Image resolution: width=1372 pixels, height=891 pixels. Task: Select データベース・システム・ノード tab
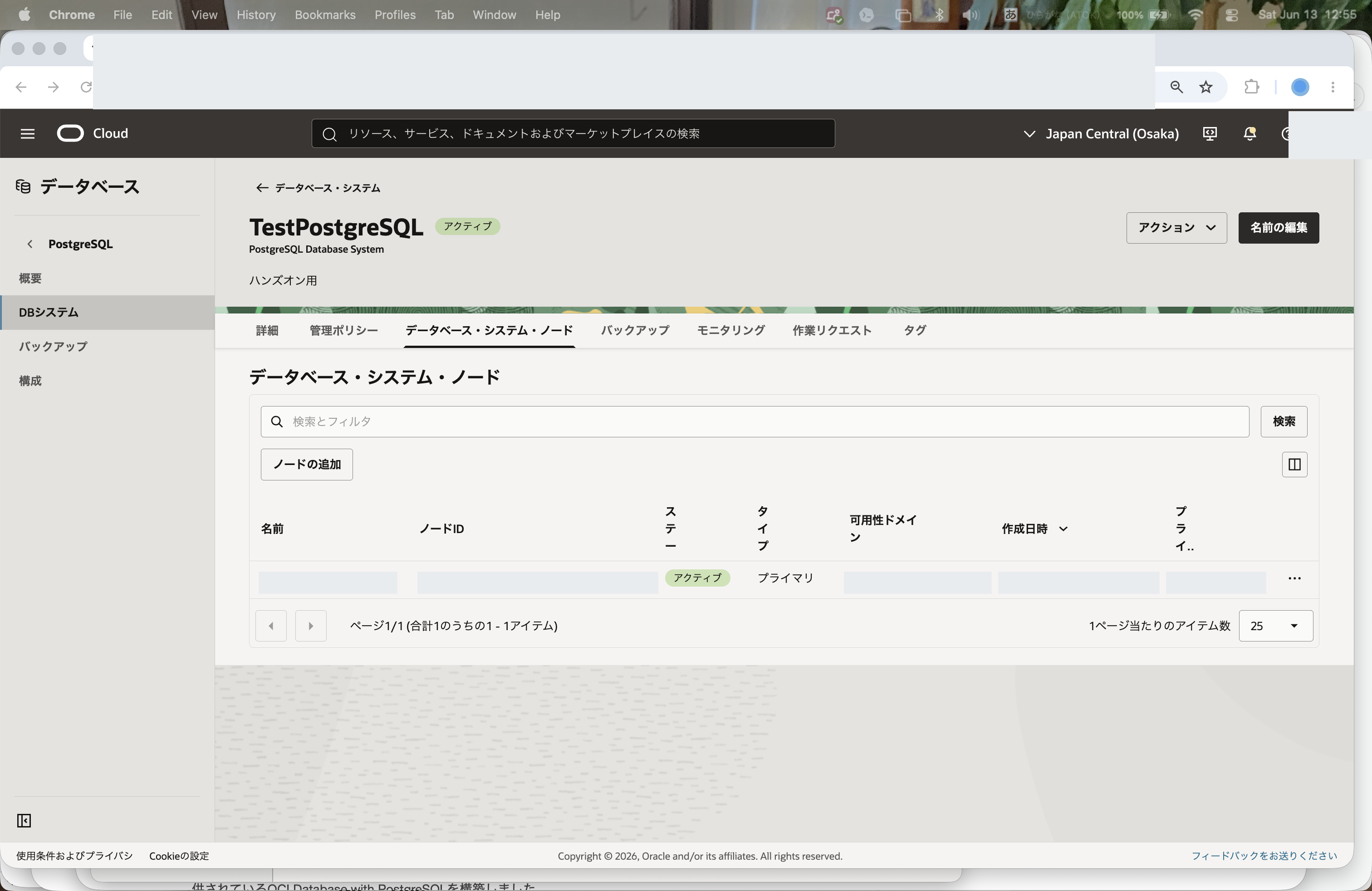[x=489, y=331]
